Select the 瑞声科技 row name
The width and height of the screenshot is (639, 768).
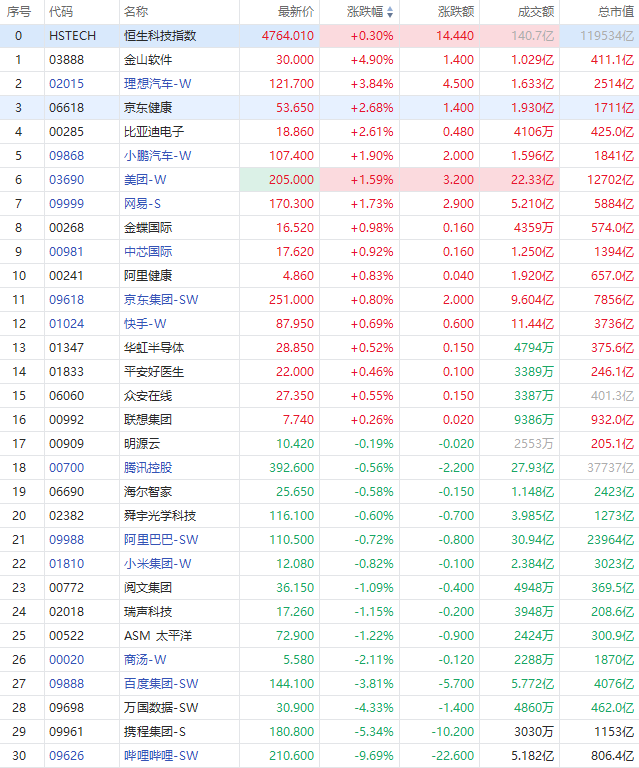[x=148, y=612]
